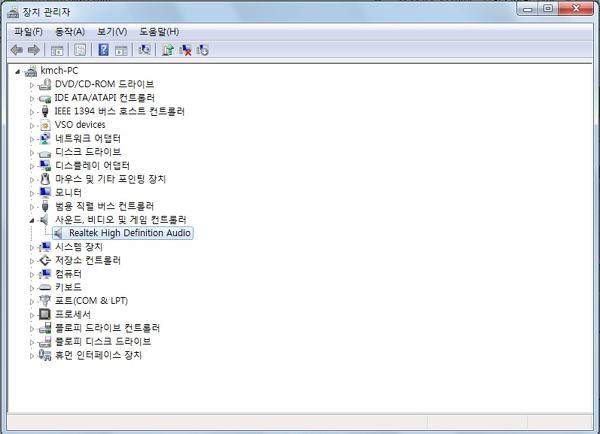Select the 저장소 컨트롤러 label
This screenshot has width=600, height=434.
click(x=88, y=260)
